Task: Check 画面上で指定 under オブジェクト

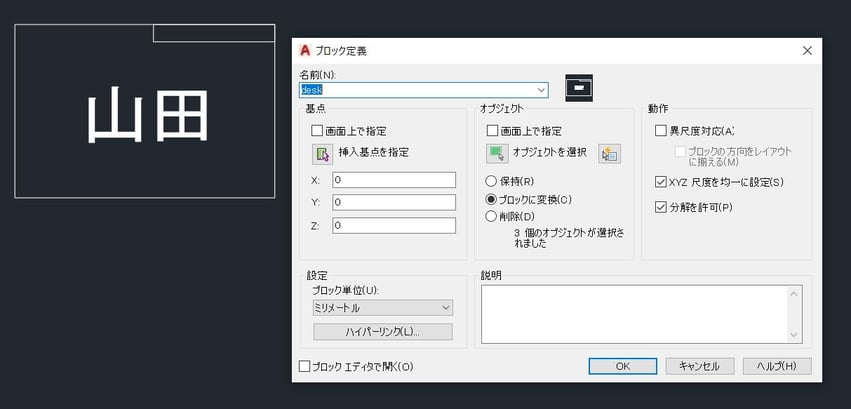Action: click(x=492, y=131)
